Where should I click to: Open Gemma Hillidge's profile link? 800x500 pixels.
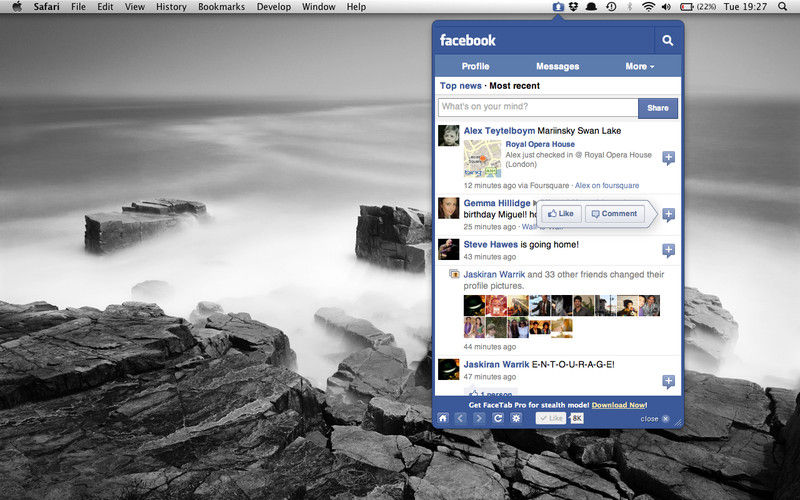[496, 203]
